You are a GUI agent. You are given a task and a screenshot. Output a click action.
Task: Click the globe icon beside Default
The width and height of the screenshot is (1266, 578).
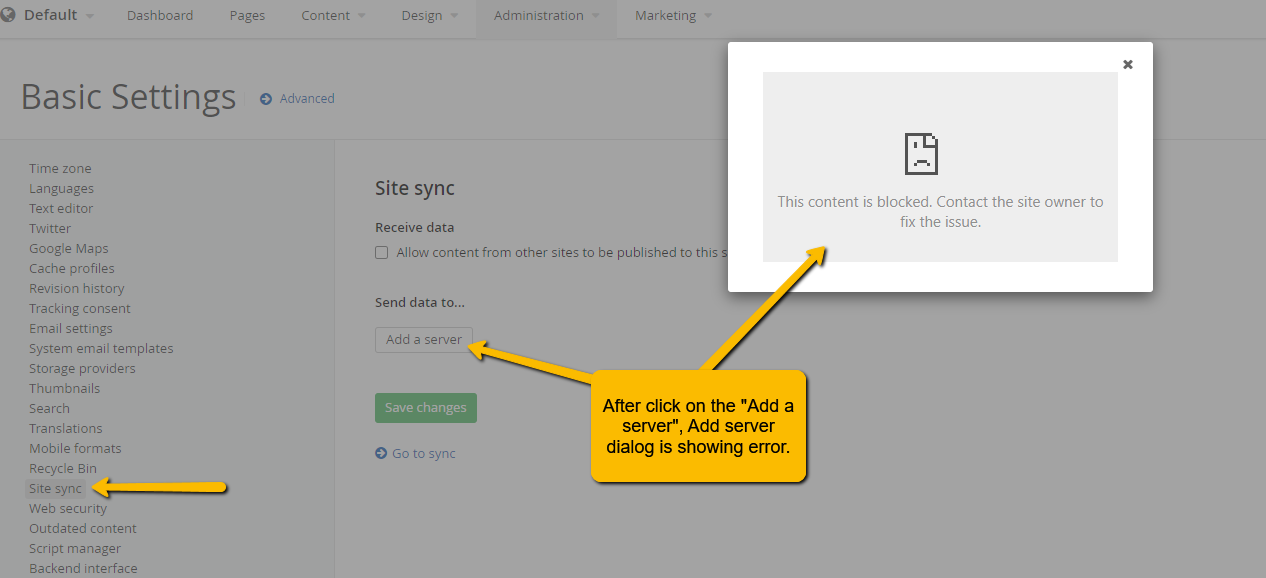click(x=8, y=15)
